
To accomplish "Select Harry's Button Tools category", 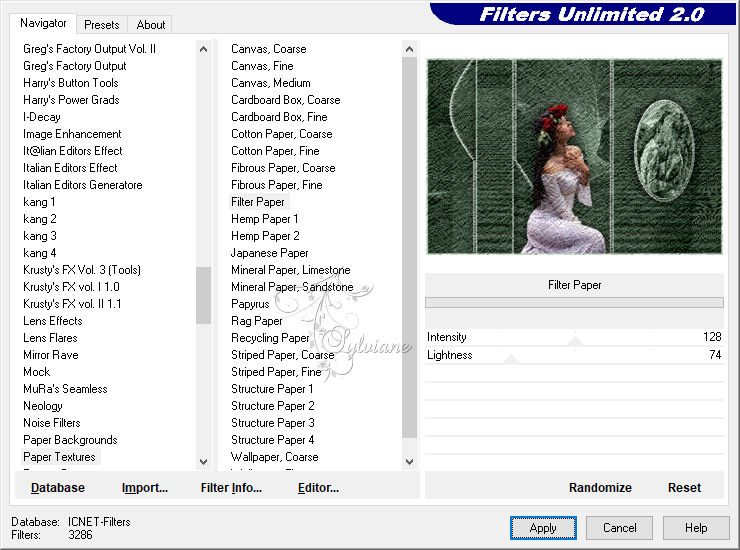I will (x=70, y=83).
